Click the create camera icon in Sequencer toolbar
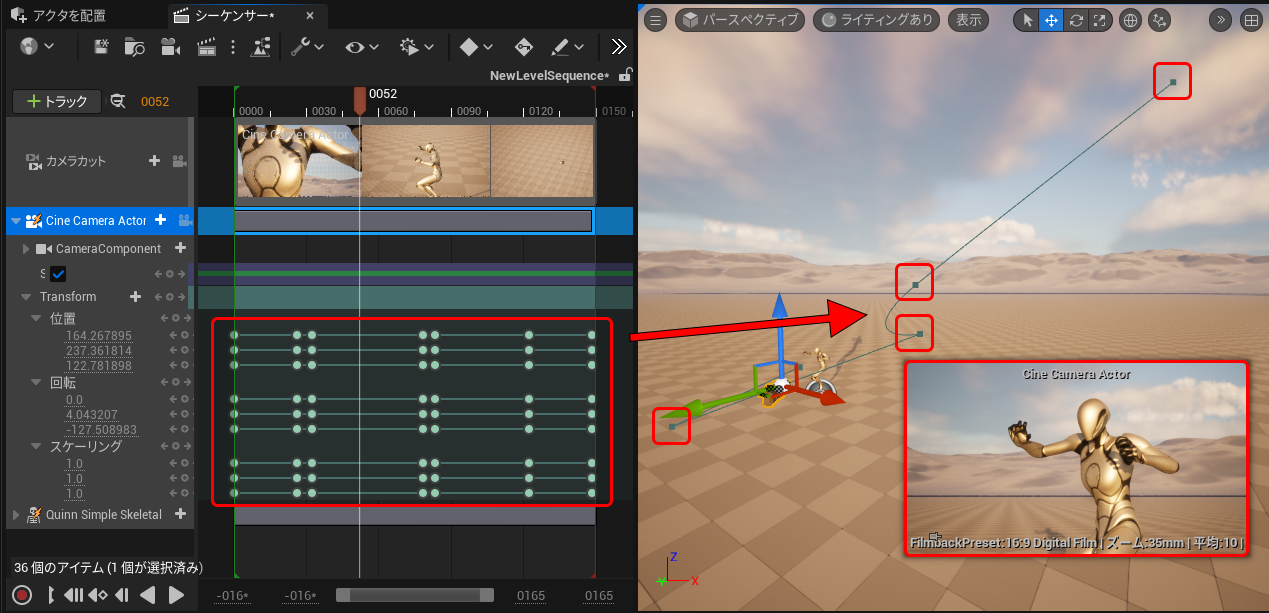The height and width of the screenshot is (613, 1269). pos(170,47)
